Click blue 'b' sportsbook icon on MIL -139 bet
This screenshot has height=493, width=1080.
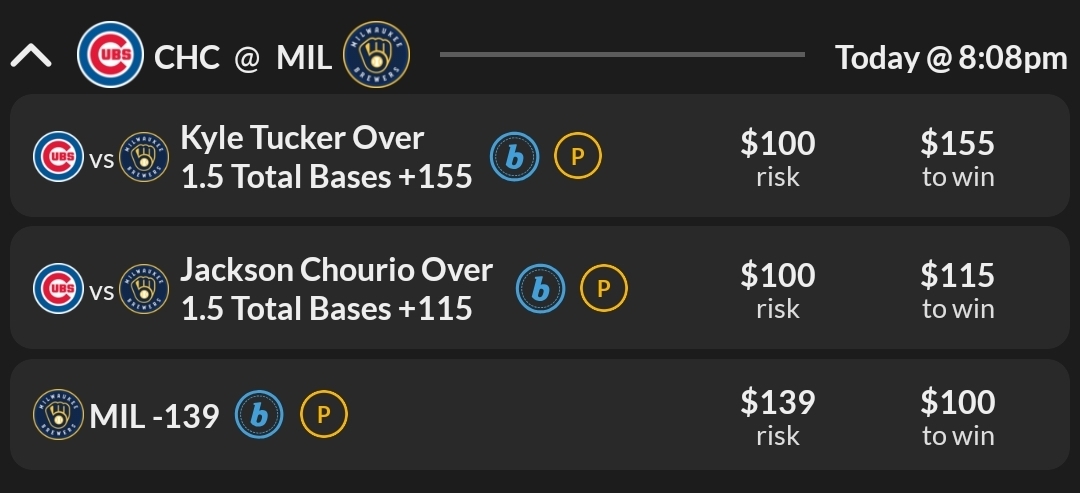coord(259,415)
